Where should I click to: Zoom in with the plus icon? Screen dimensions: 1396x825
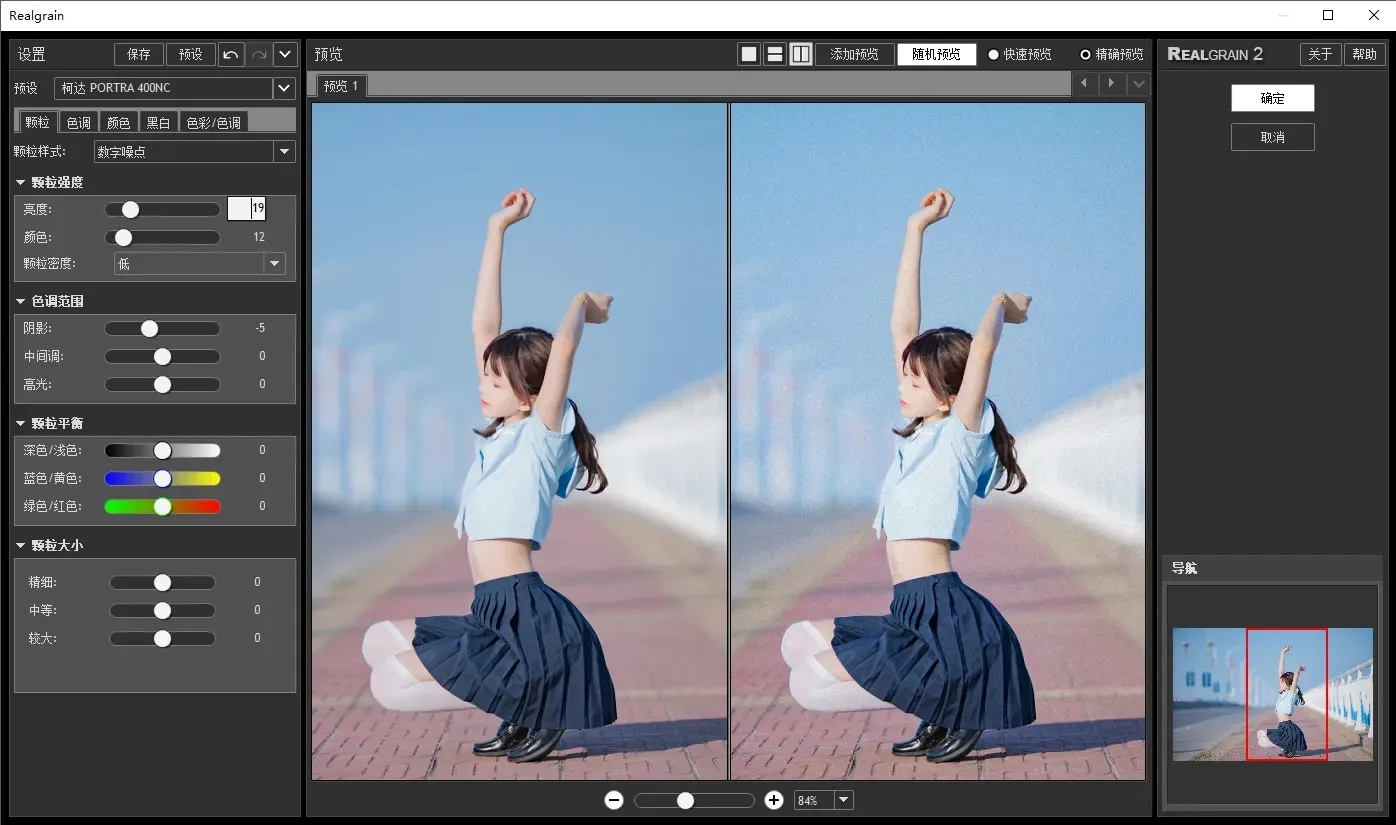pyautogui.click(x=773, y=800)
